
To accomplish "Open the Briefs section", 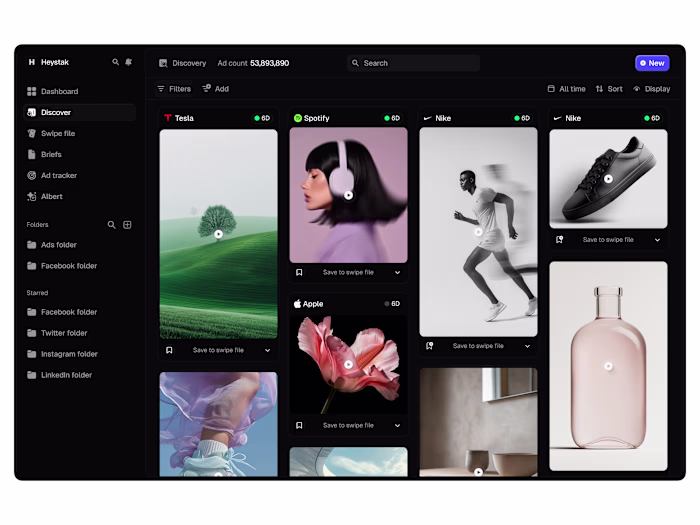I will click(79, 154).
